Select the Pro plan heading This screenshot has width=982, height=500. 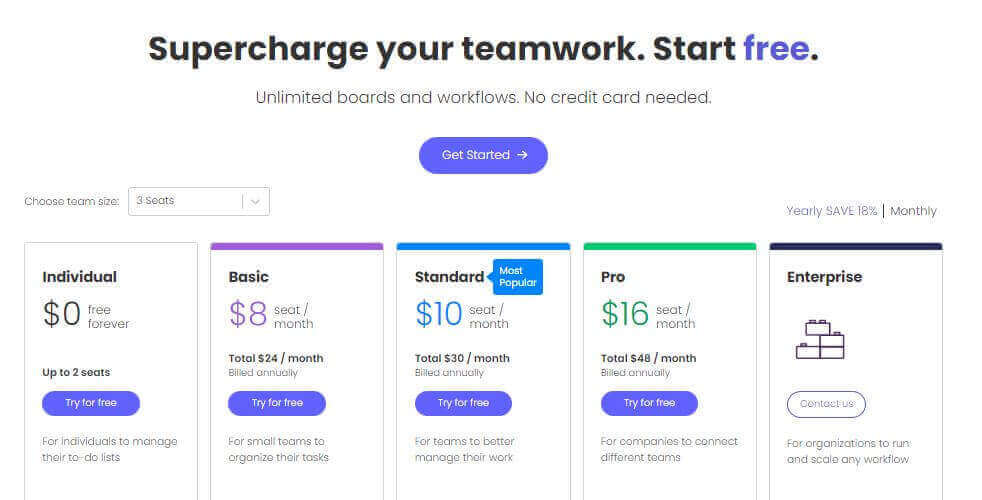612,277
